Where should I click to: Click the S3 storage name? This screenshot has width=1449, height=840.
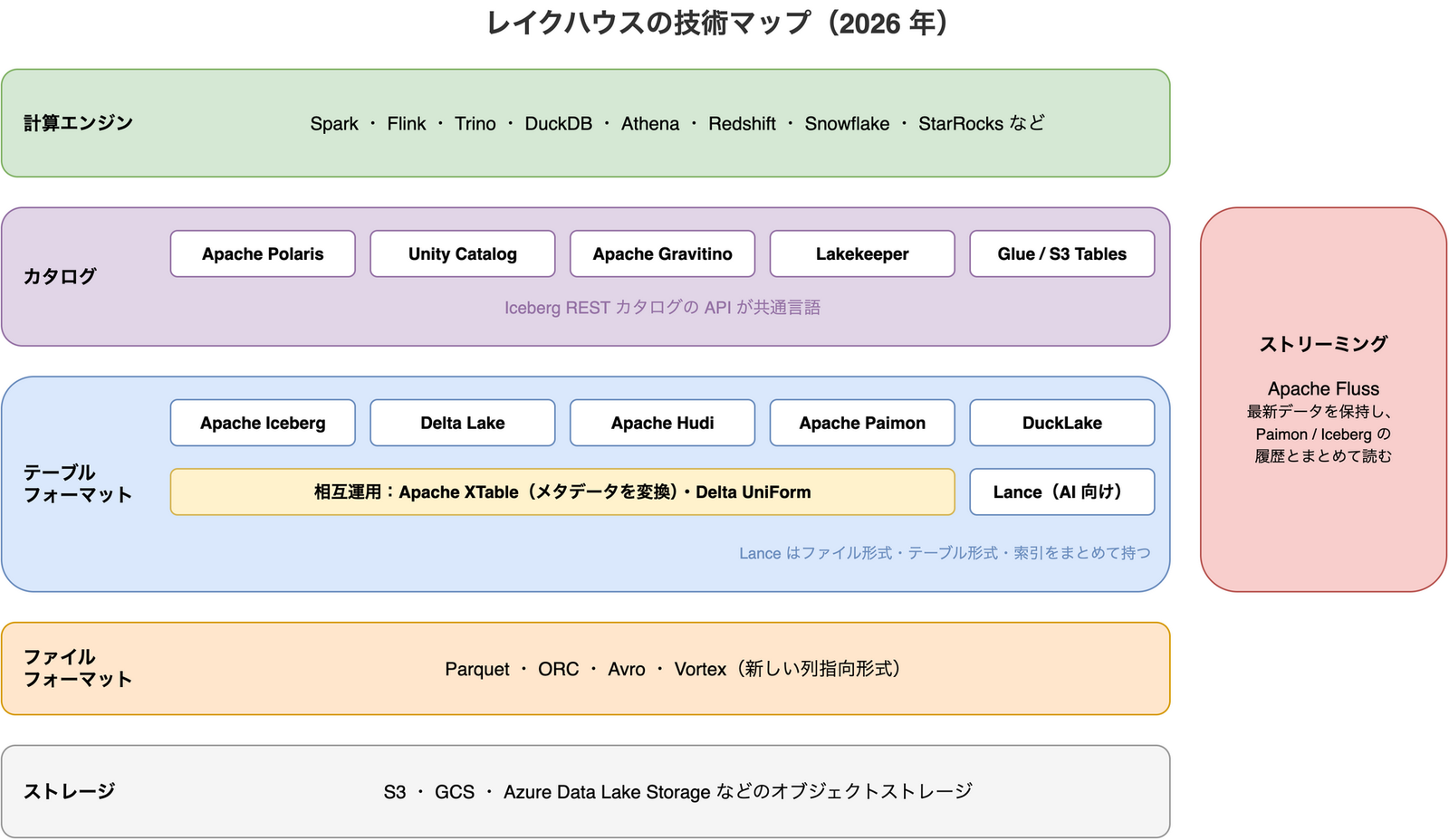395,792
